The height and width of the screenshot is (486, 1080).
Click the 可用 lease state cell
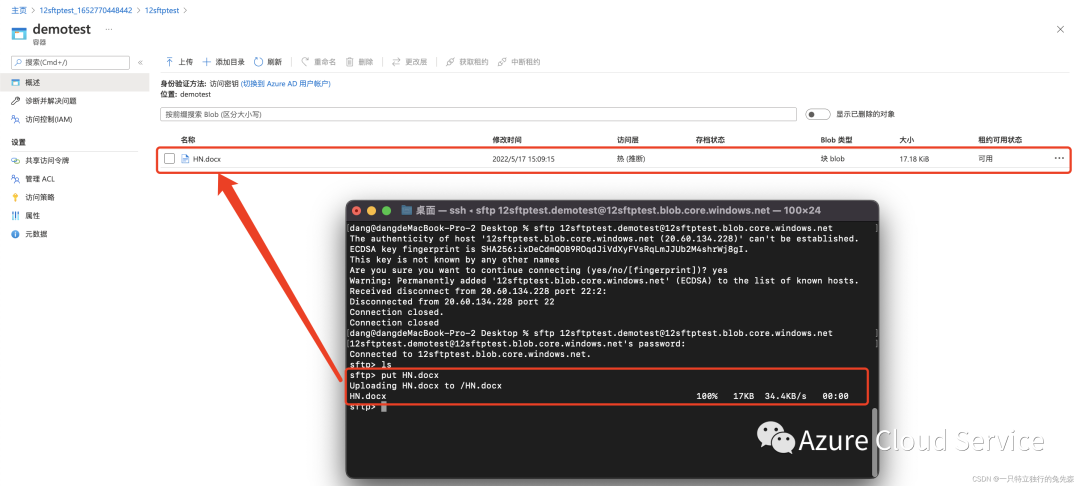(x=986, y=159)
